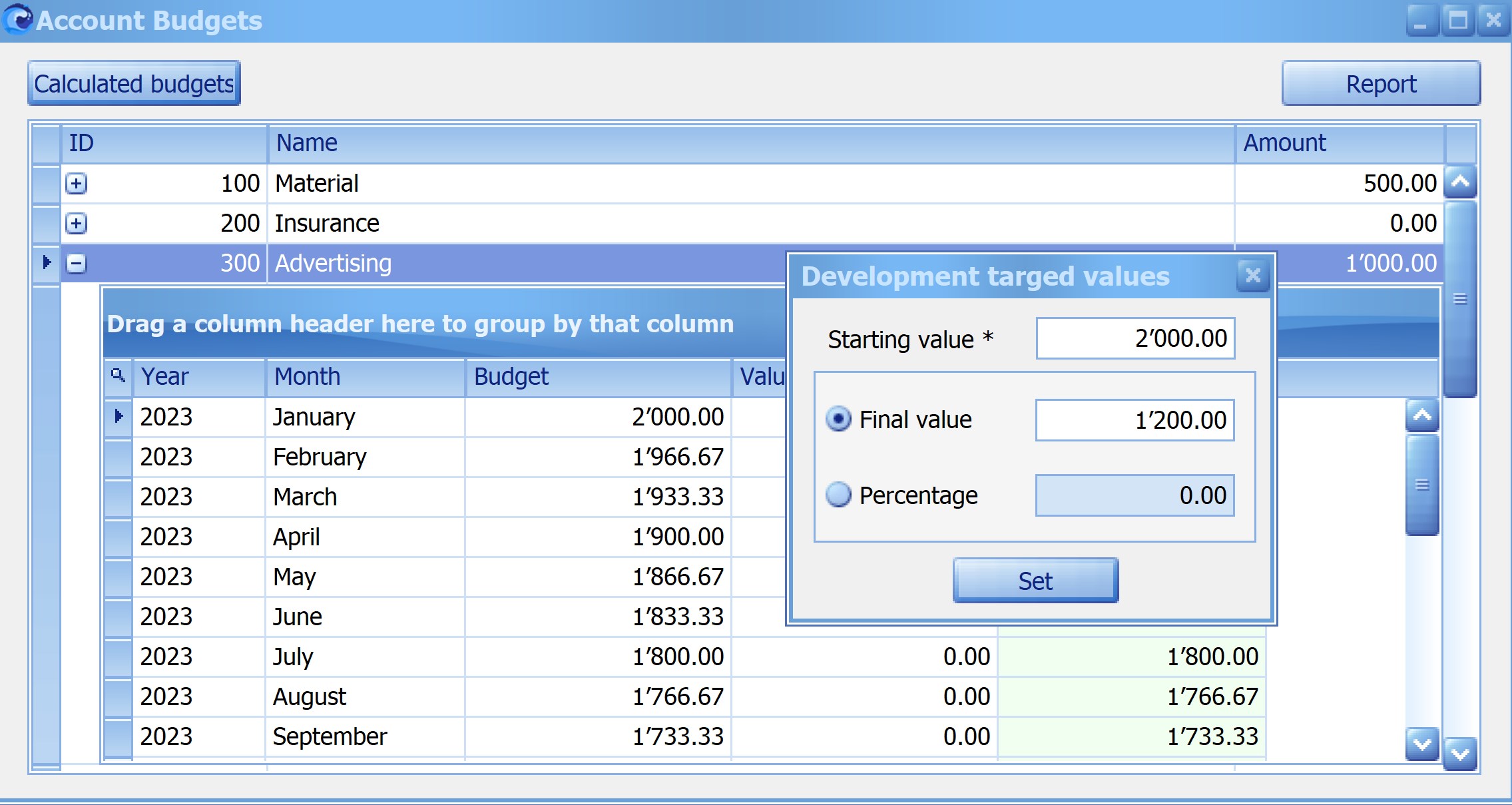Select the January month cell
Screen dimensions: 1512x805
(365, 417)
